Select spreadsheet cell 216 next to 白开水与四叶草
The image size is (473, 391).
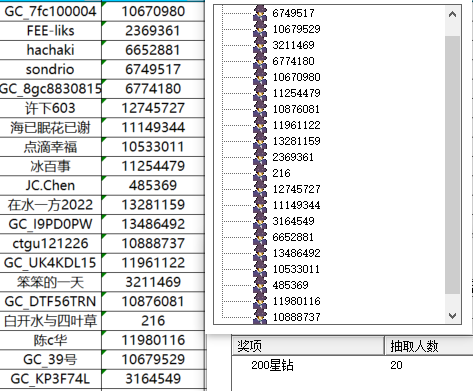(153, 321)
